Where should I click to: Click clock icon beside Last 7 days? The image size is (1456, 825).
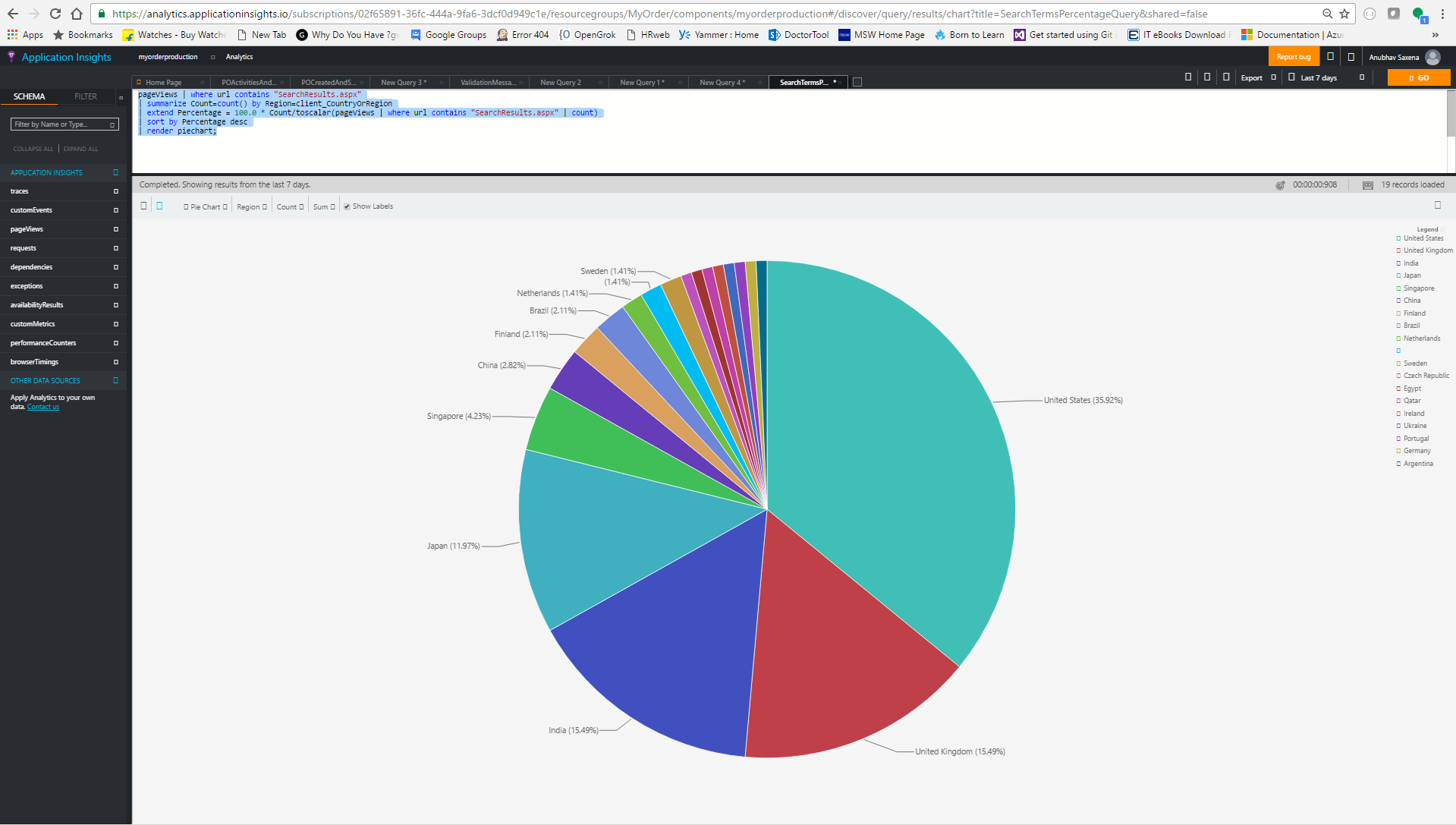coord(1291,77)
